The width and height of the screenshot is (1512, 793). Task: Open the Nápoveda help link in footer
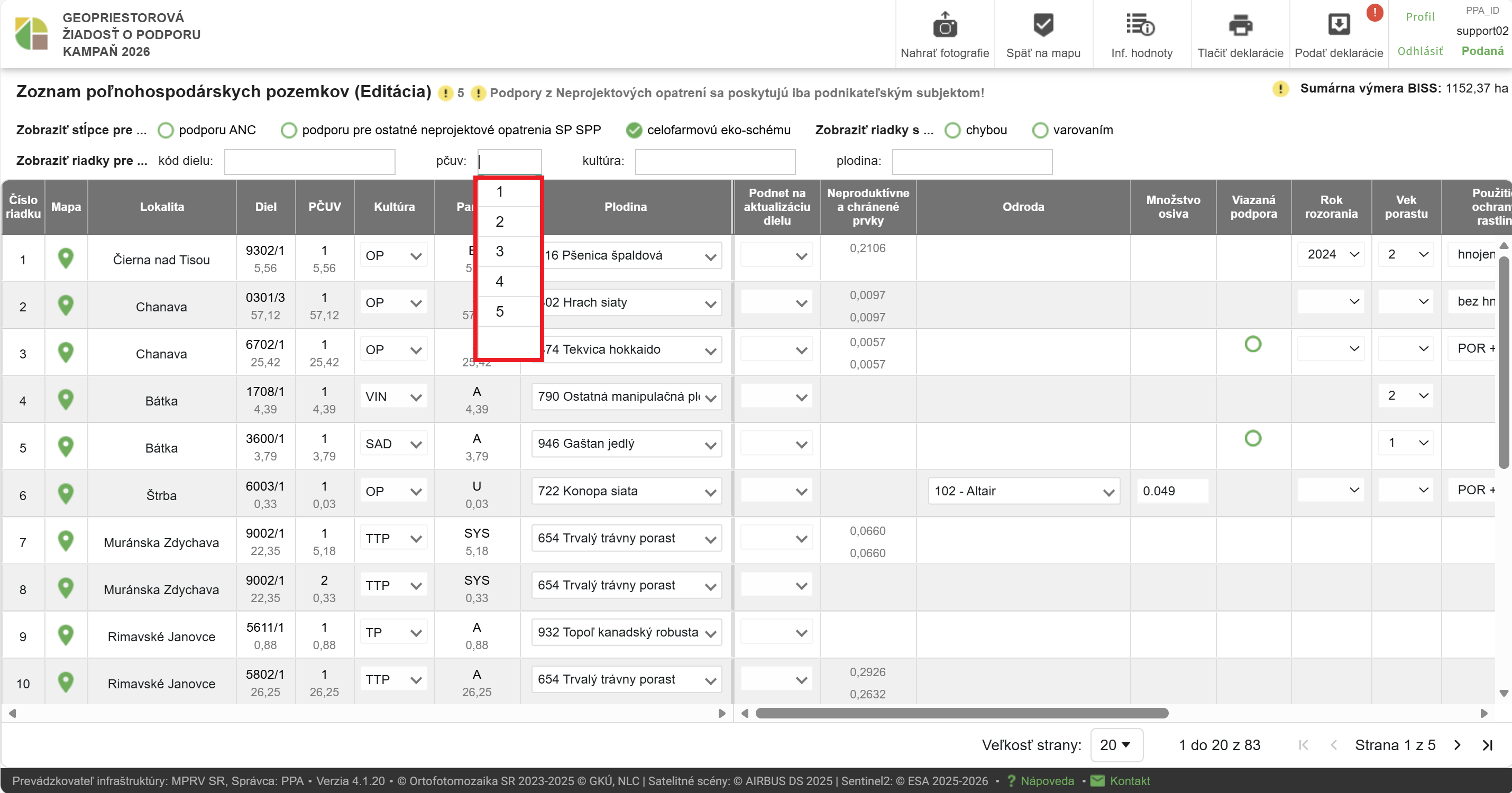pyautogui.click(x=1047, y=781)
